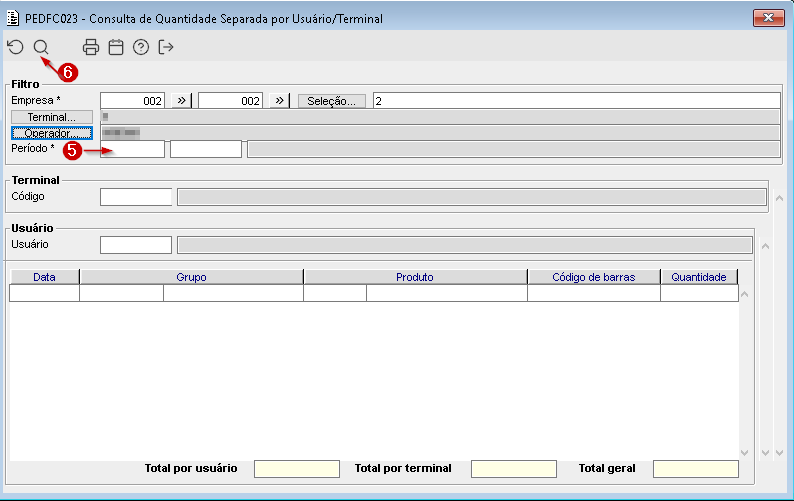Click the Total por terminal field
Image resolution: width=794 pixels, height=501 pixels.
pos(514,469)
